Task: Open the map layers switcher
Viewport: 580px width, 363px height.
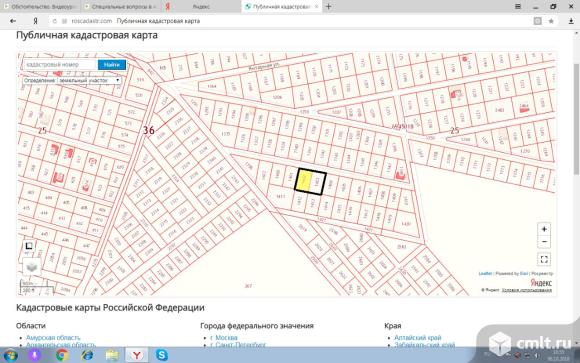Action: coord(32,267)
